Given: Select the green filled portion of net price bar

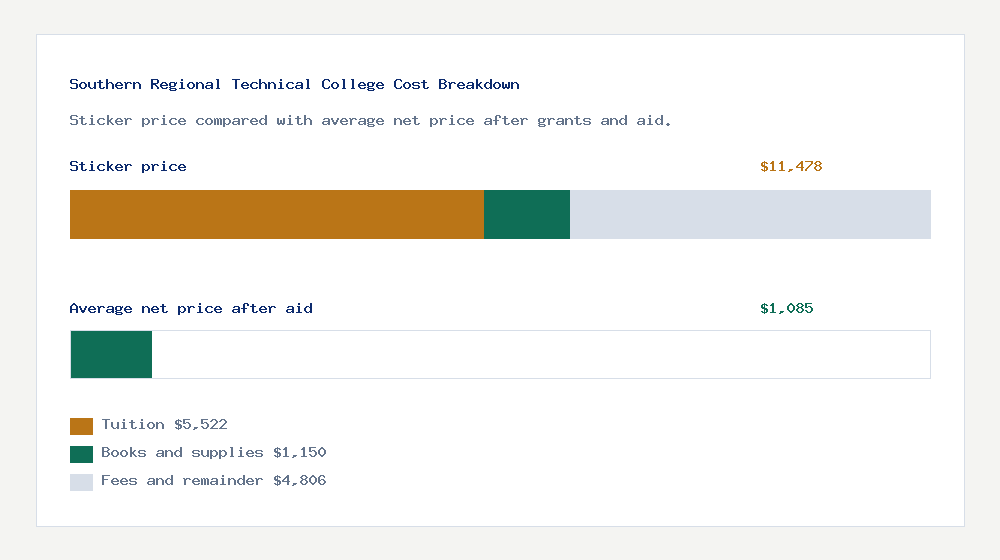Looking at the screenshot, I should click(111, 355).
